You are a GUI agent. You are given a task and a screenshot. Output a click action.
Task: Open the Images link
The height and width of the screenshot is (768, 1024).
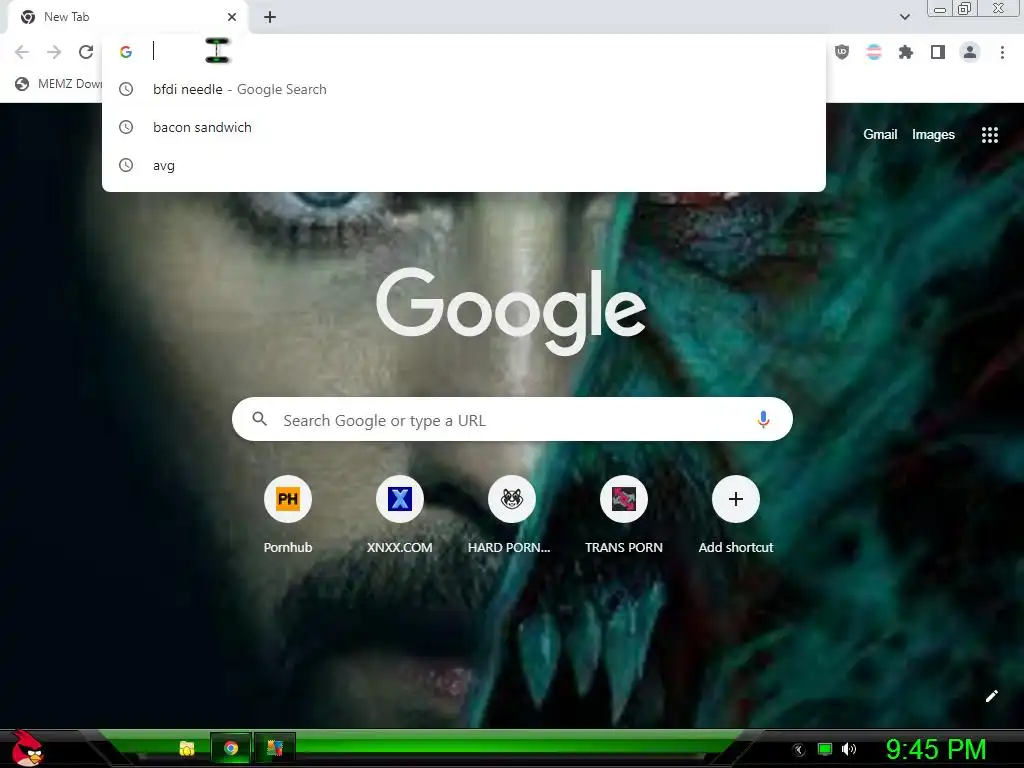coord(933,135)
